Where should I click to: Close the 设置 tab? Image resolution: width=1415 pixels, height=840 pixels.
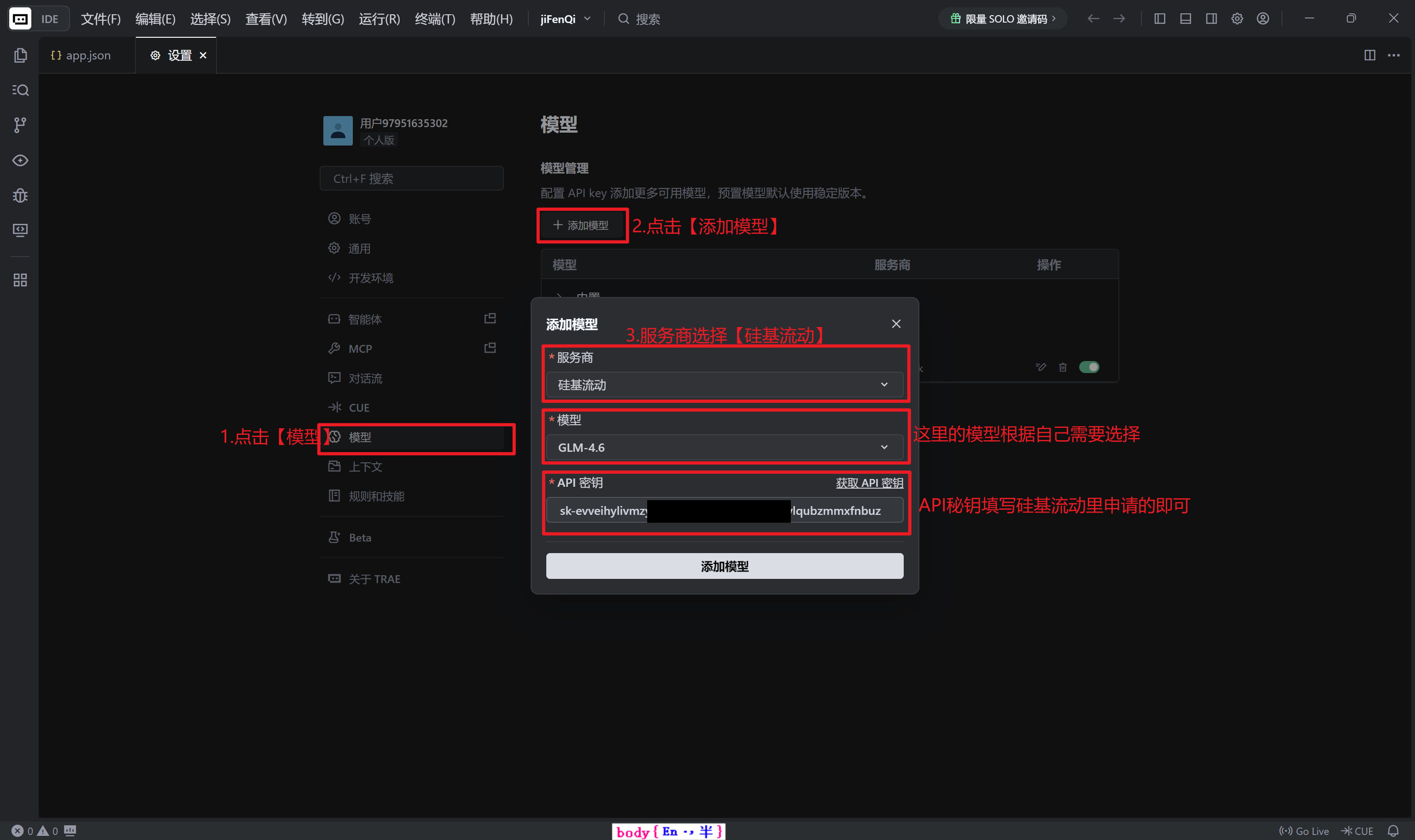(x=203, y=55)
